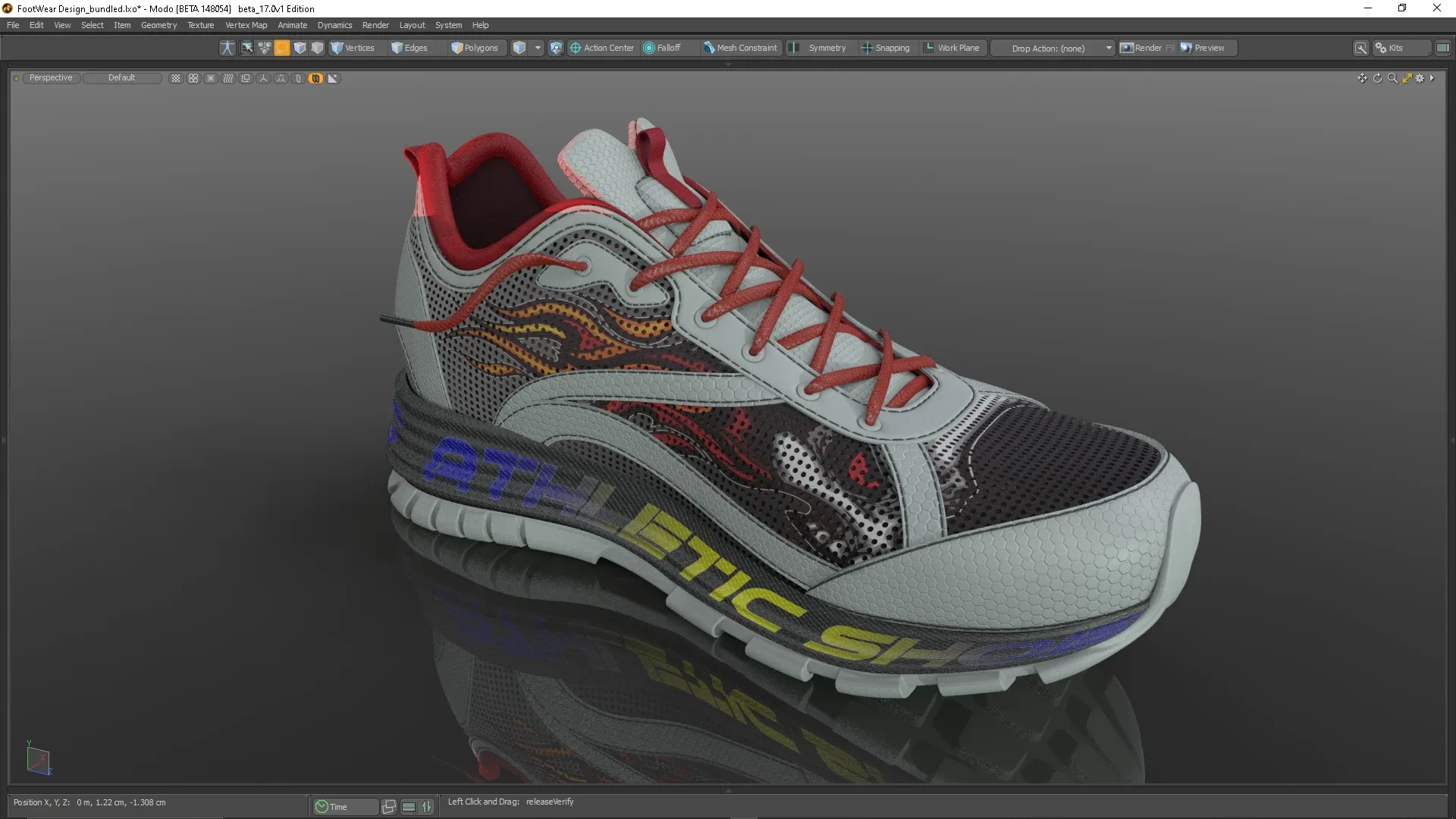The image size is (1456, 819).
Task: Toggle the highlighted orange viewport icon
Action: tap(315, 78)
